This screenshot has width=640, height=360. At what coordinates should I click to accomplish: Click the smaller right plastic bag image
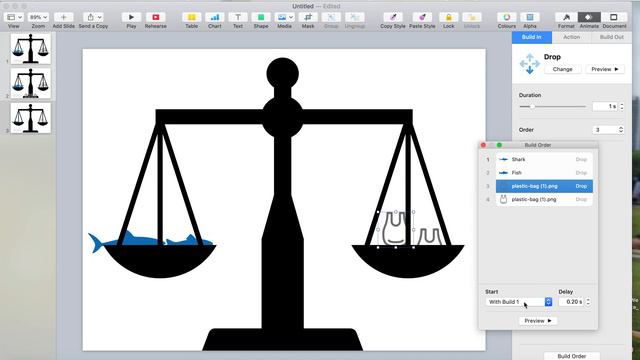[x=430, y=237]
